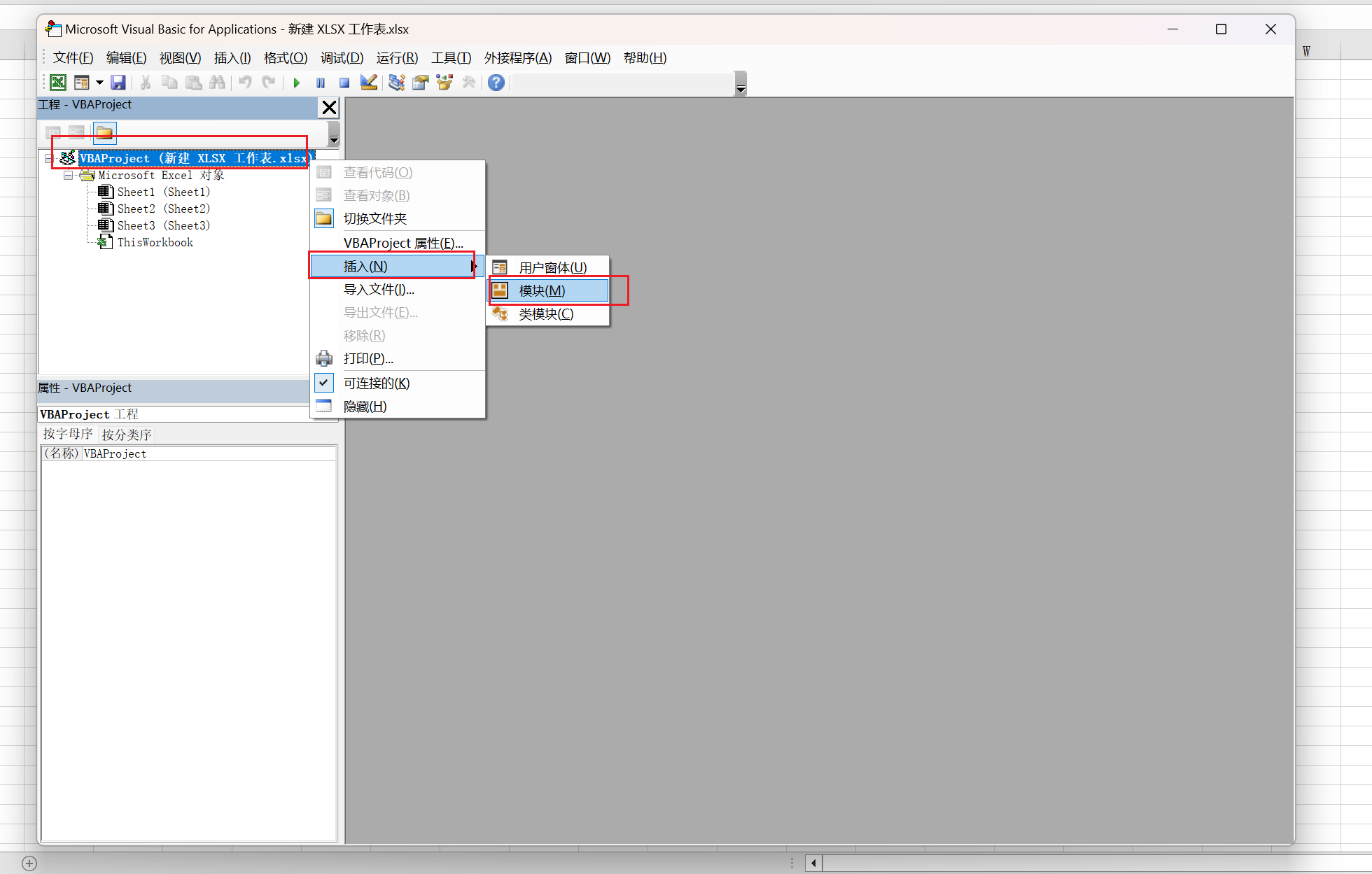Switch to Microsoft Excel view icon
This screenshot has width=1372, height=874.
click(x=58, y=83)
